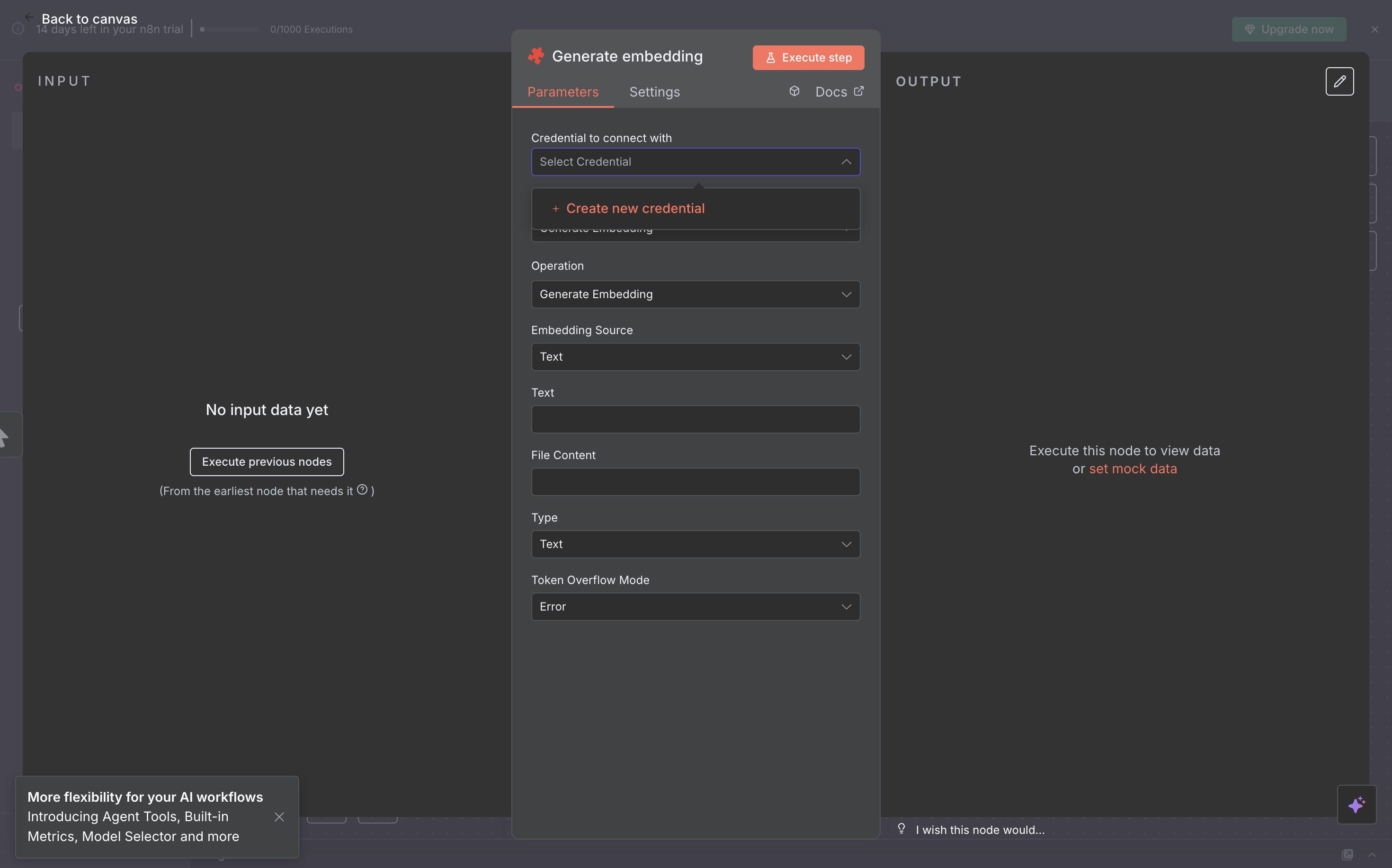Image resolution: width=1392 pixels, height=868 pixels.
Task: Click the help question mark icon
Action: click(x=362, y=490)
